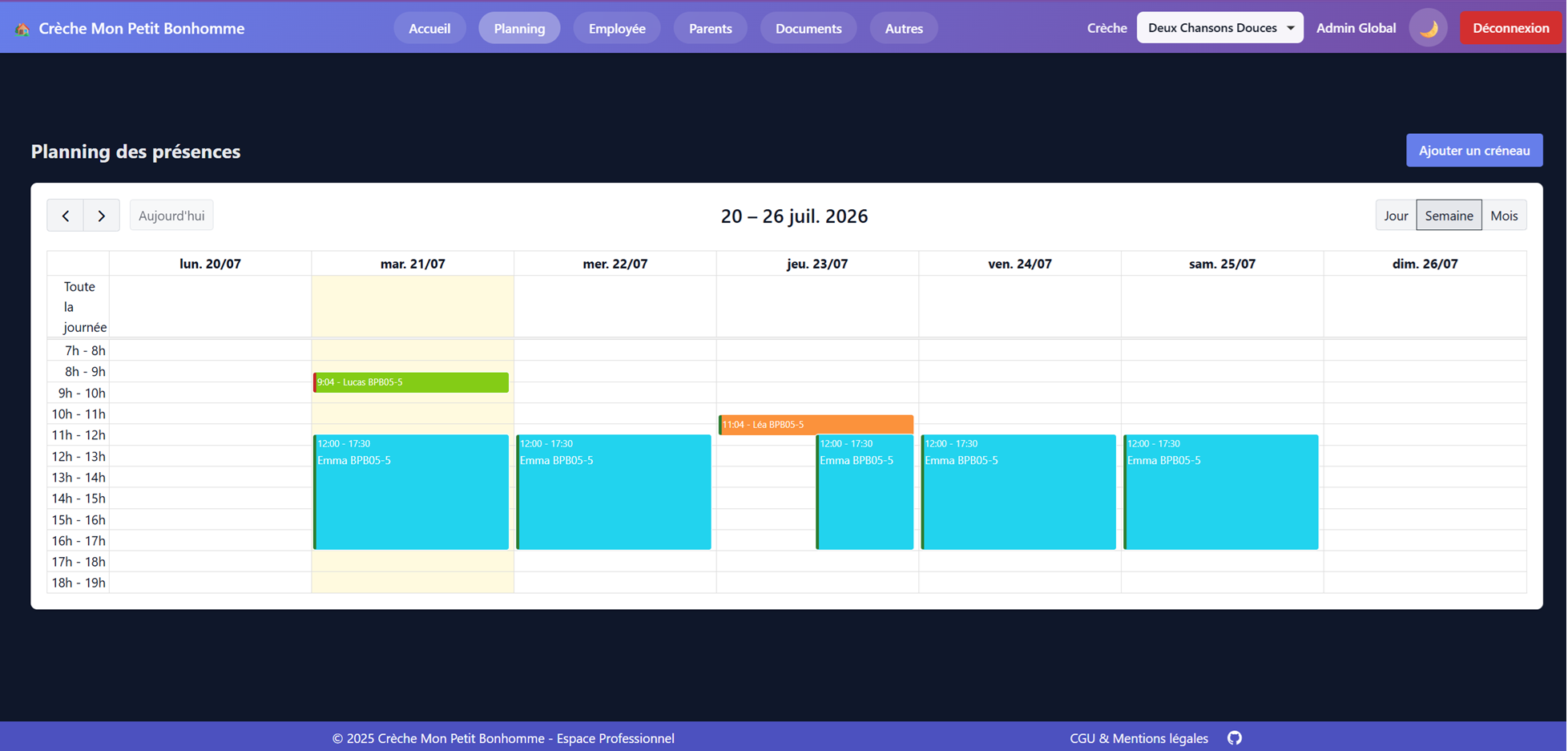This screenshot has height=751, width=1568.
Task: Click the 7h - 8h time label
Action: (85, 350)
